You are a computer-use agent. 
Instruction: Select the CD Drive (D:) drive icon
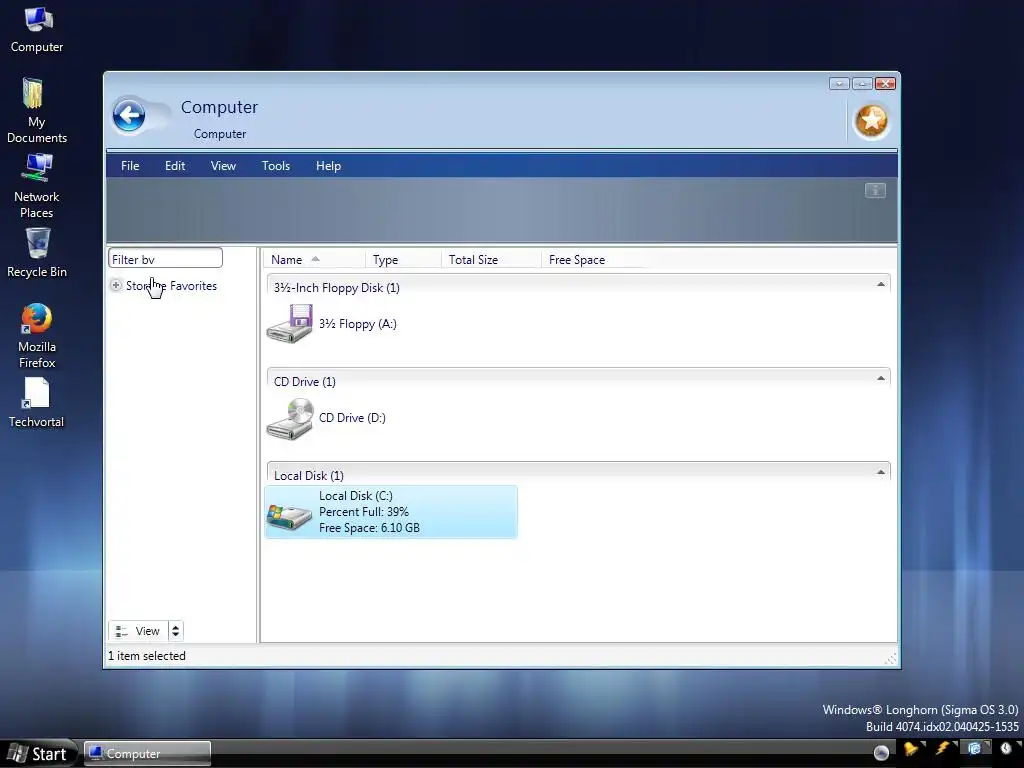(290, 419)
